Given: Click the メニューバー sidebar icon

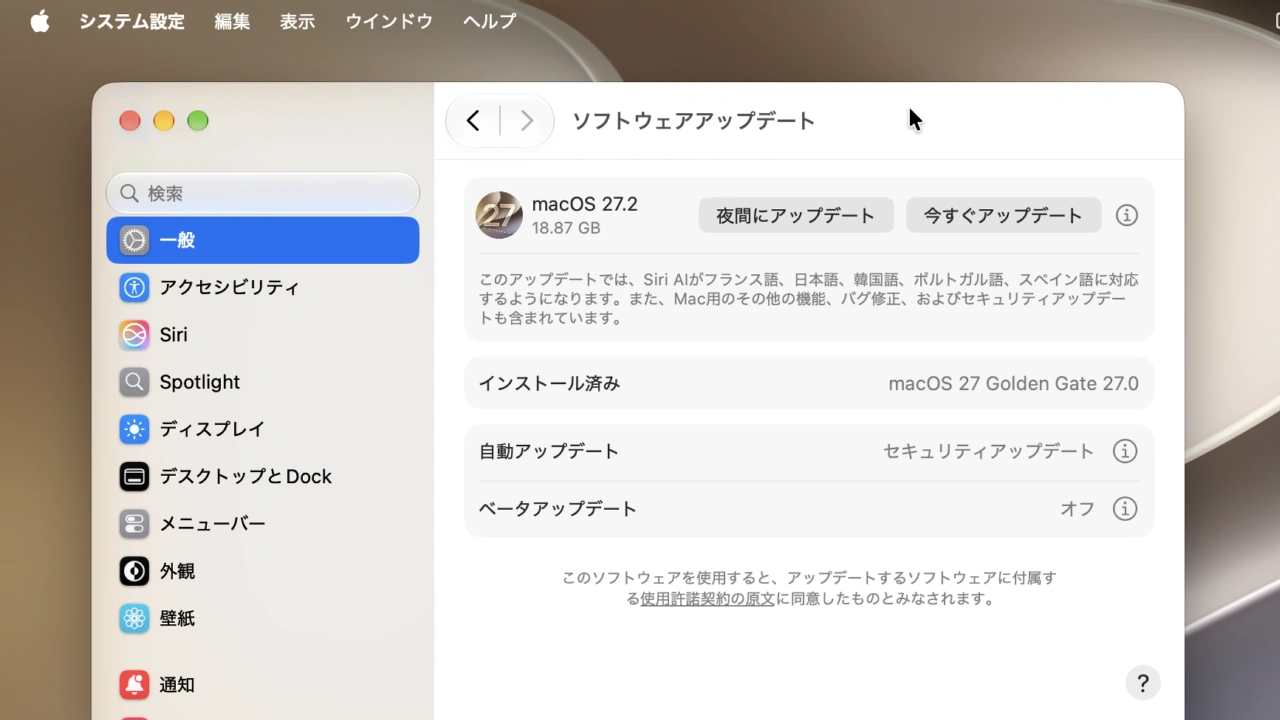Looking at the screenshot, I should tap(134, 524).
